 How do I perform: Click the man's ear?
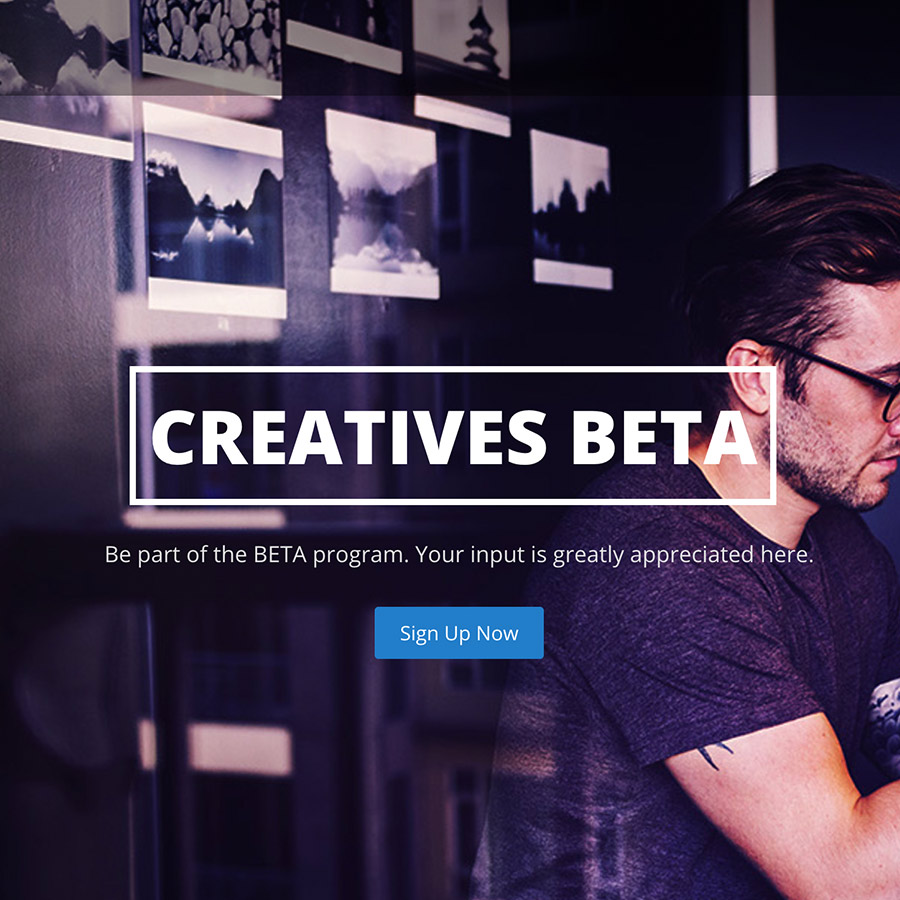tap(749, 375)
